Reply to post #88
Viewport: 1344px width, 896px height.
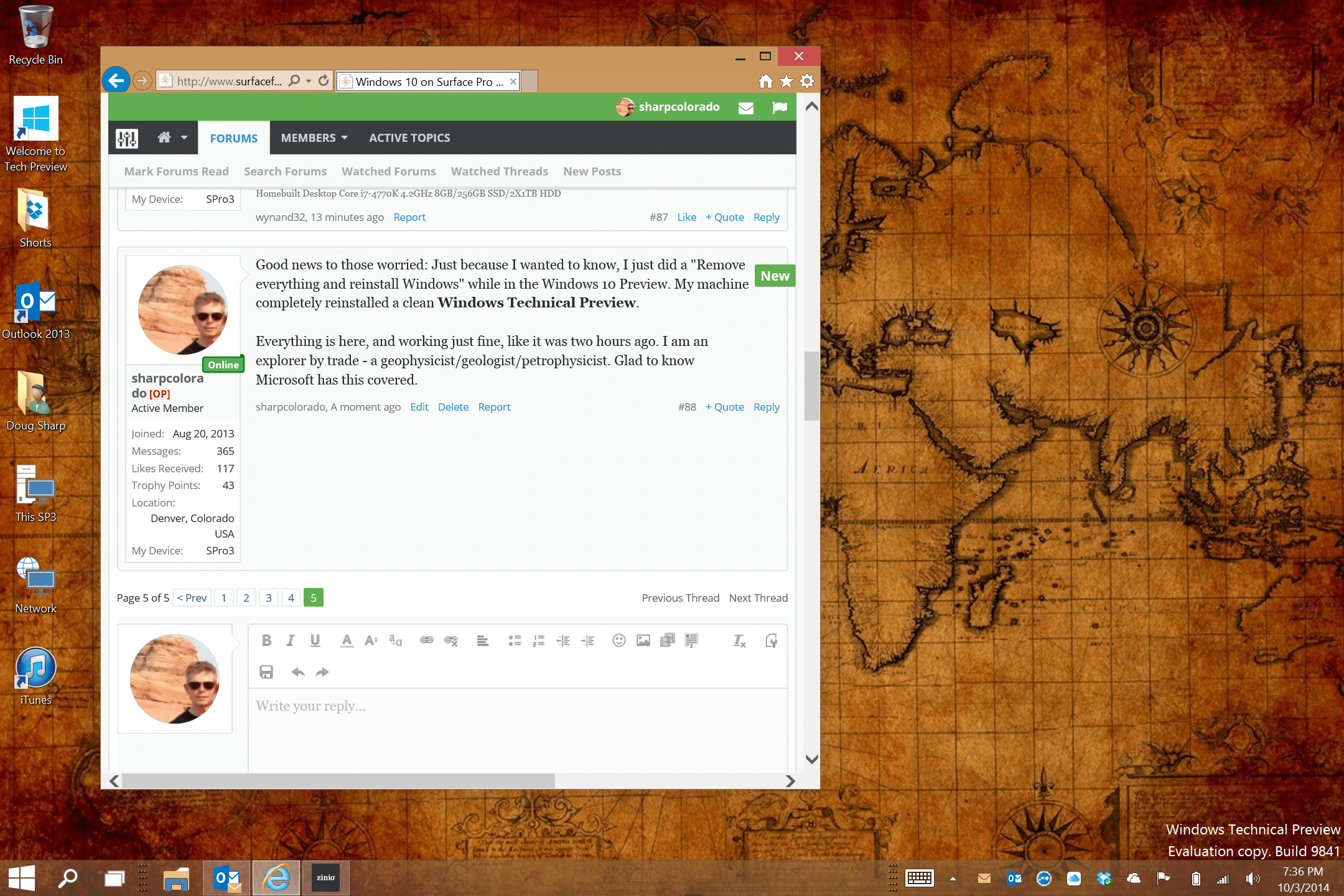tap(767, 407)
